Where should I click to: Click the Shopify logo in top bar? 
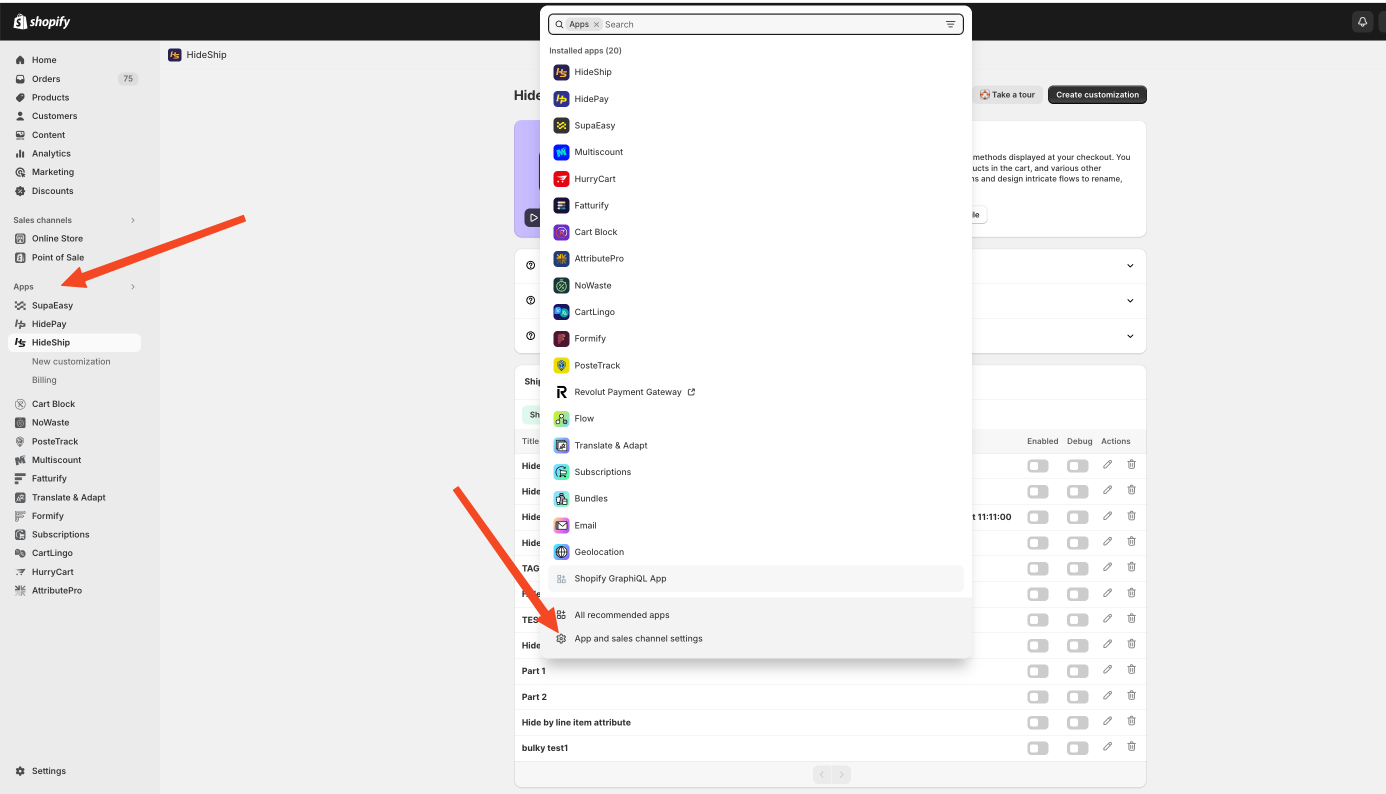coord(42,21)
